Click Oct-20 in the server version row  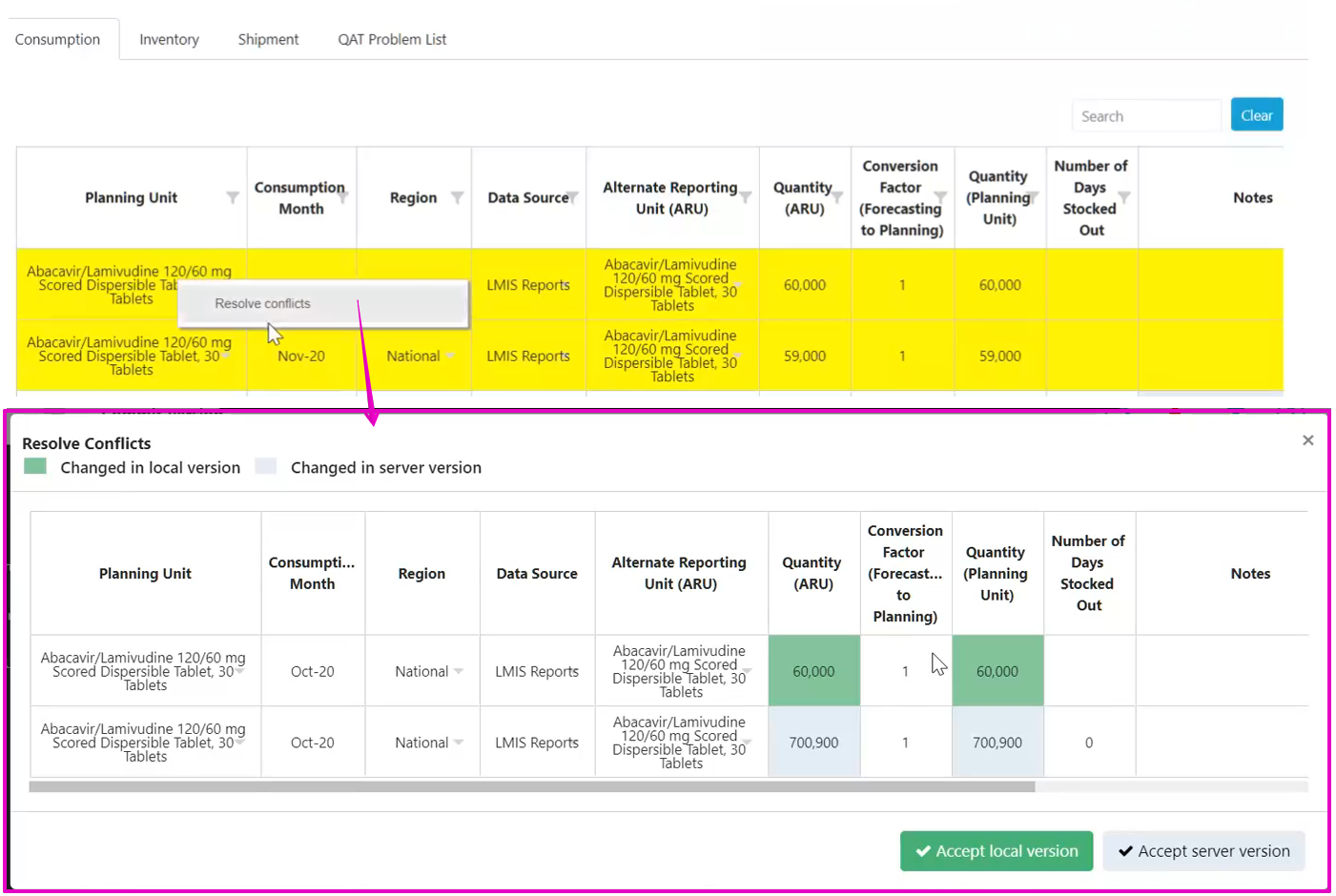313,743
